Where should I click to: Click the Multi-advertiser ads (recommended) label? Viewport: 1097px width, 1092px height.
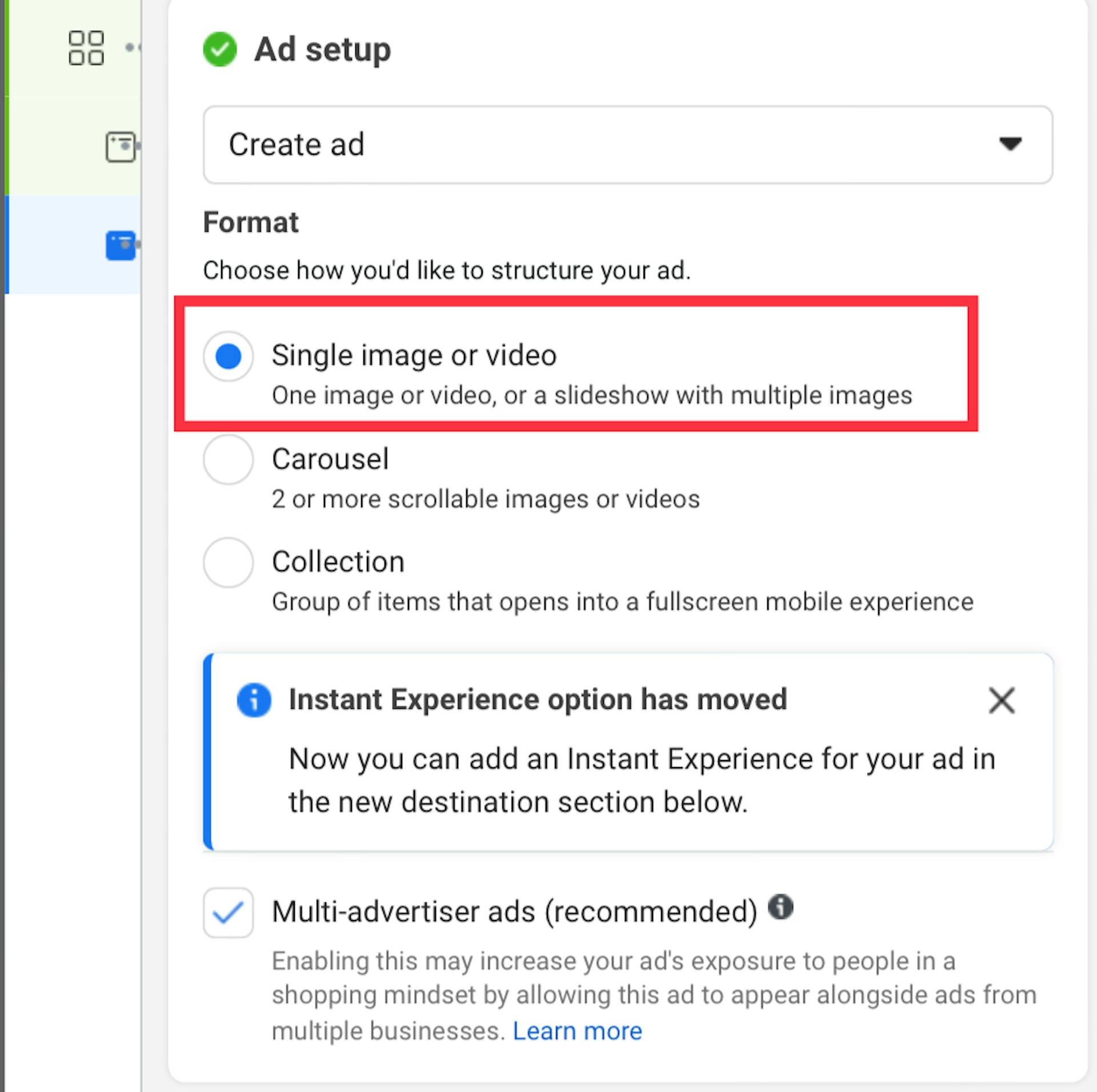pyautogui.click(x=514, y=912)
